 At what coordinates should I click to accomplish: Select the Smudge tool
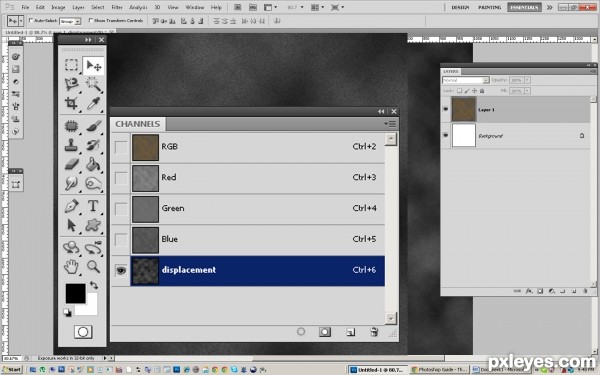[x=71, y=183]
